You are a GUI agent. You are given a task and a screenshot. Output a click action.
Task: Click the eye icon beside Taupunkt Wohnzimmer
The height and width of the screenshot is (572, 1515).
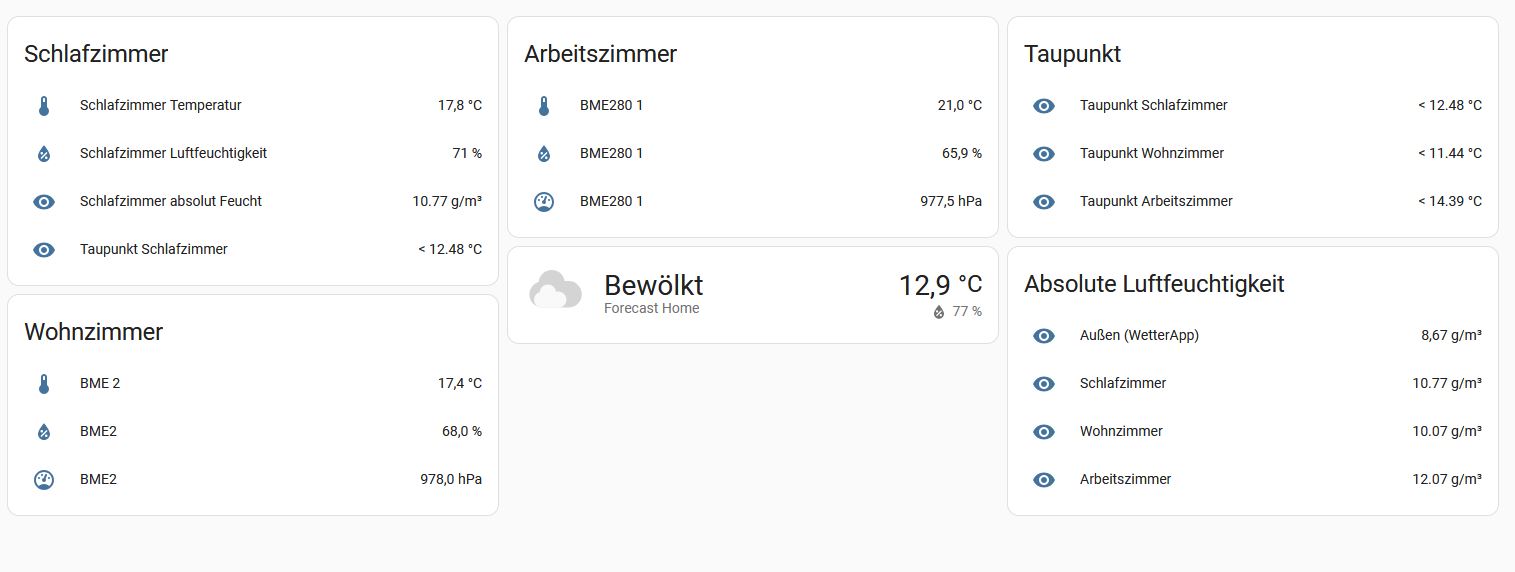pyautogui.click(x=1044, y=154)
